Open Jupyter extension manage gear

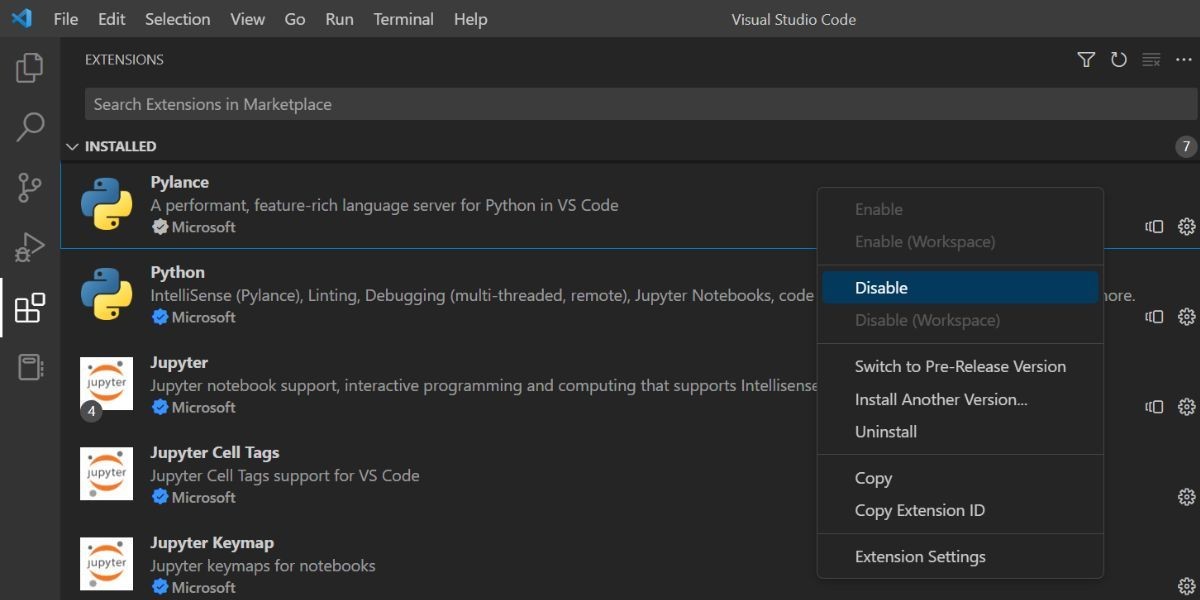tap(1187, 407)
